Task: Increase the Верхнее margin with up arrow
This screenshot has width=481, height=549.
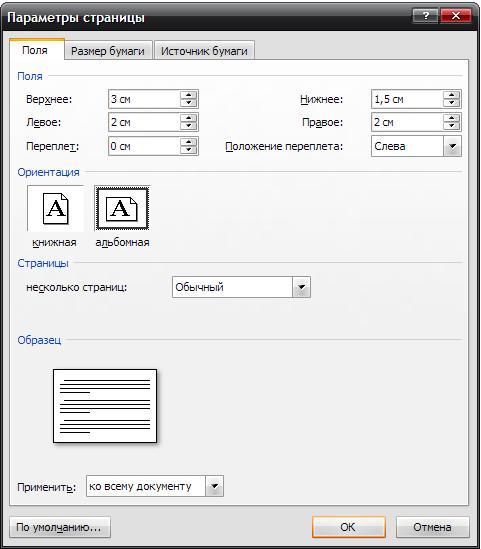Action: (189, 95)
